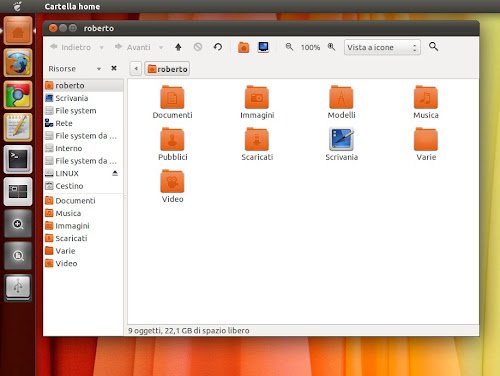The height and width of the screenshot is (376, 500).
Task: Open the computer toolbar icon
Action: 263,47
